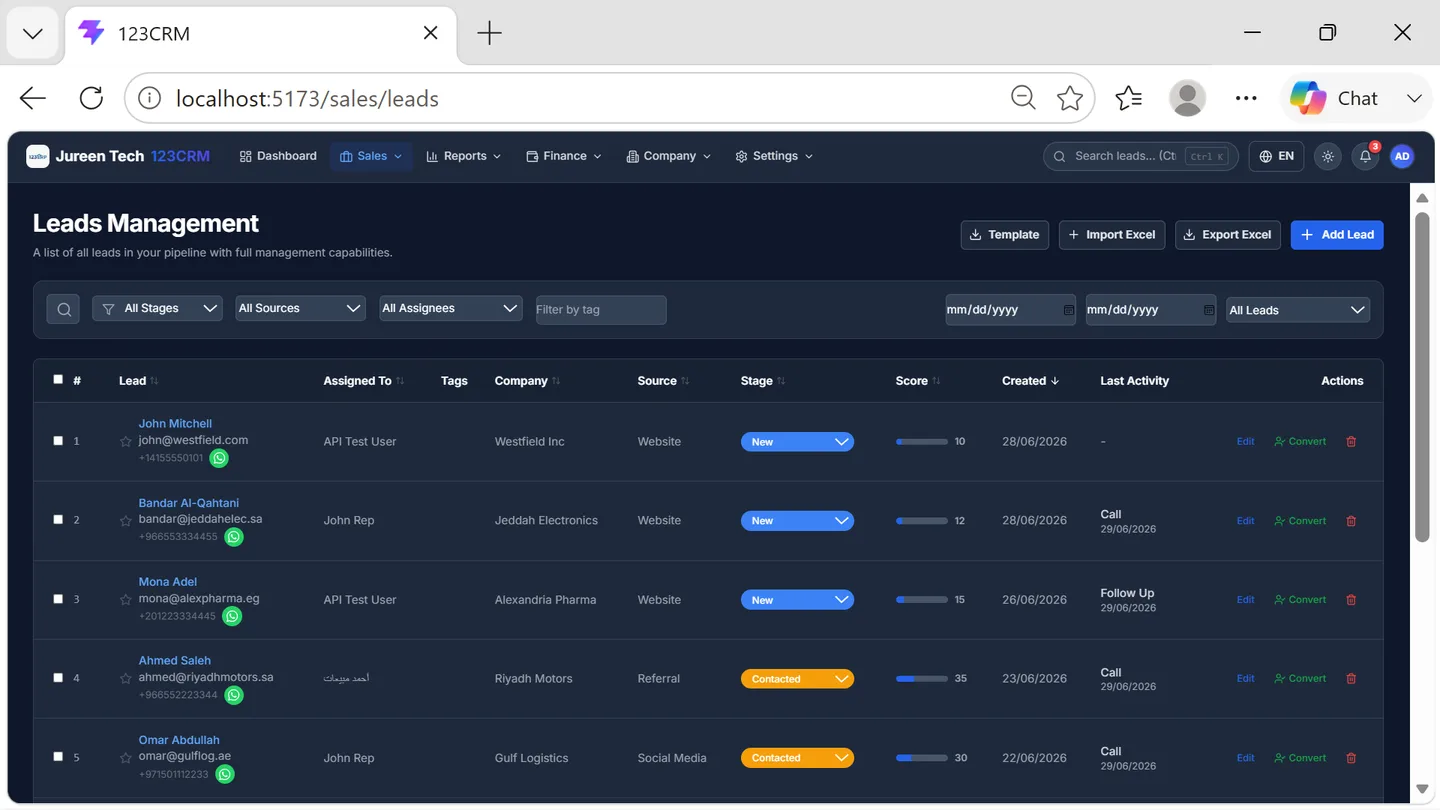Expand the Sales navigation menu
Viewport: 1440px width, 810px height.
pos(371,156)
